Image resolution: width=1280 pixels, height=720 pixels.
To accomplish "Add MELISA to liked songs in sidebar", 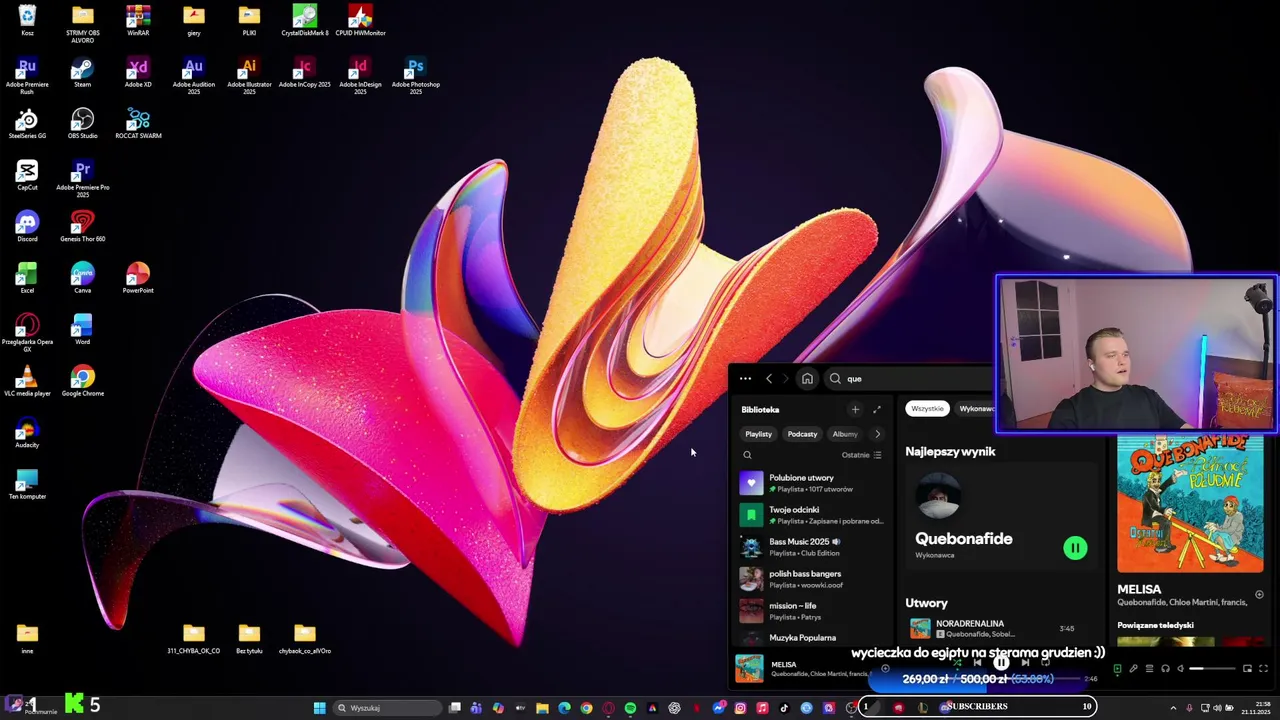I will tap(1259, 595).
